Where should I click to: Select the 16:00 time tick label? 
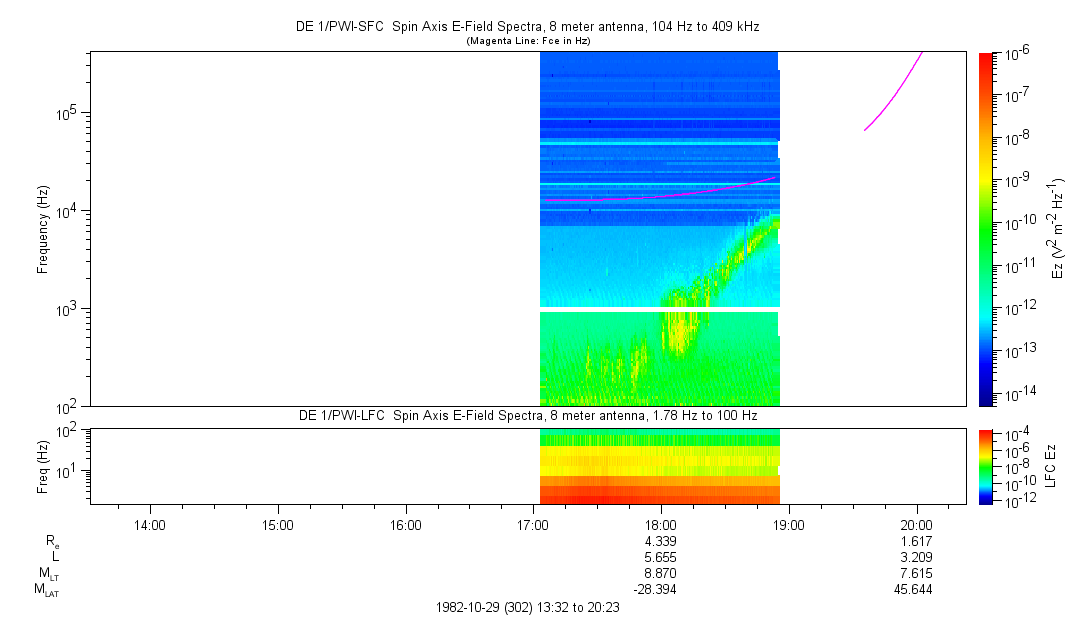(x=405, y=524)
